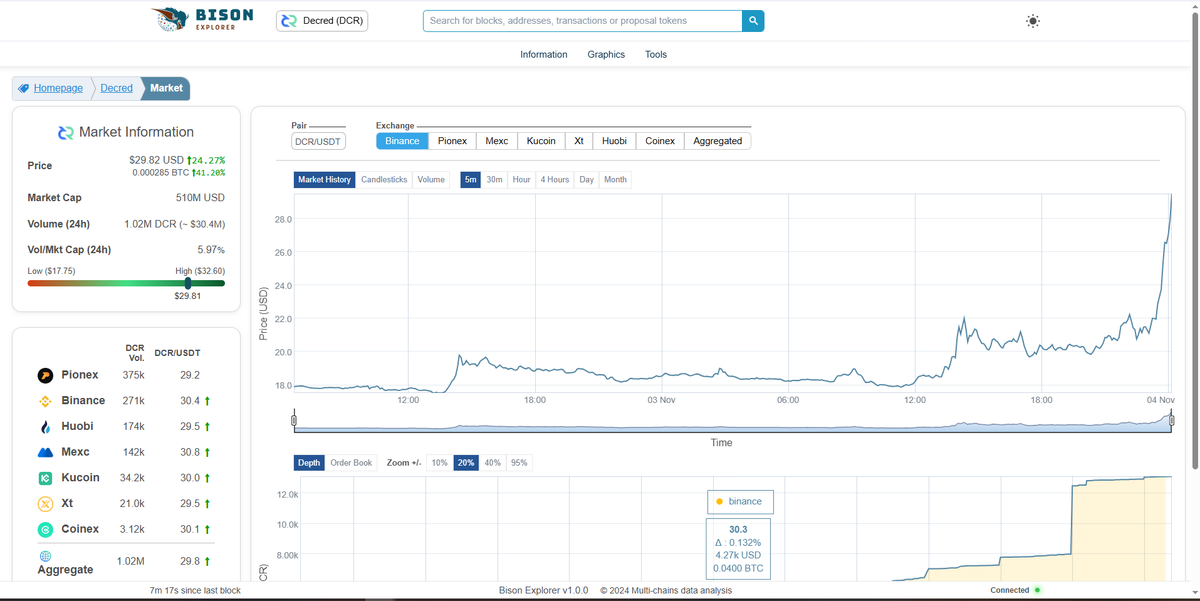Click the Decred logo in Market Information
The image size is (1200, 601).
(66, 132)
